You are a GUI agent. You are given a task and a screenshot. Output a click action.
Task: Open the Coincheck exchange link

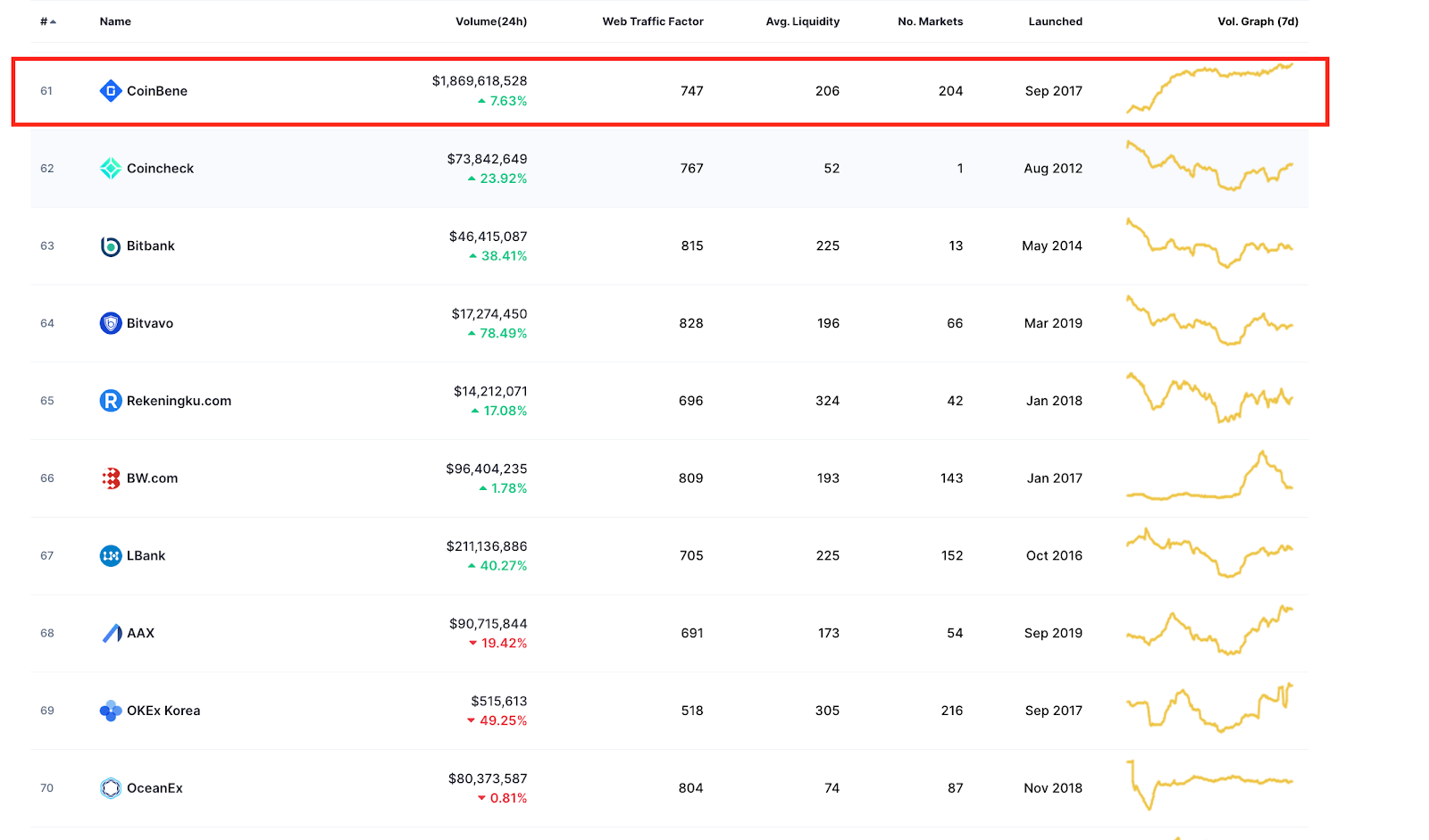coord(161,169)
